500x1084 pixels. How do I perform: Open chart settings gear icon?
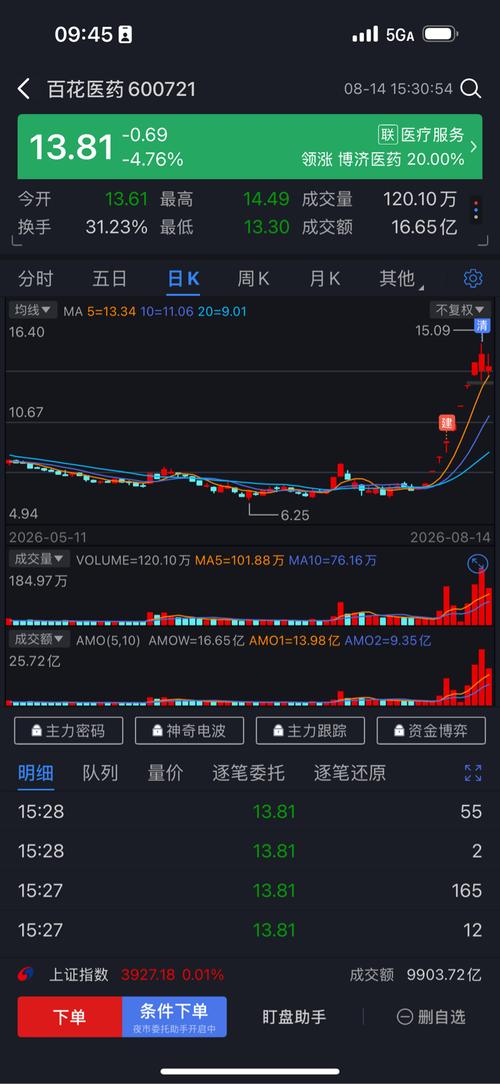click(473, 279)
